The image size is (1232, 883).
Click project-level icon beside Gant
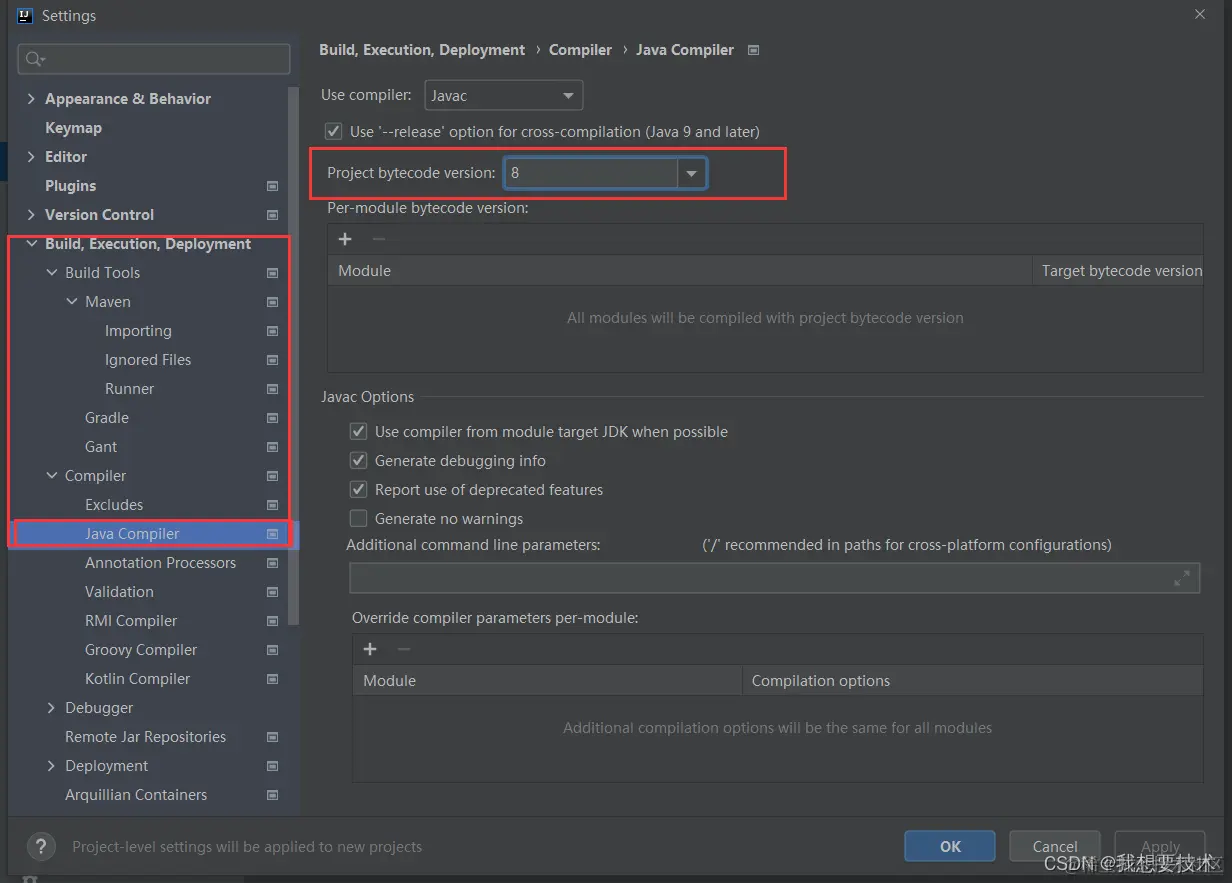pos(272,447)
